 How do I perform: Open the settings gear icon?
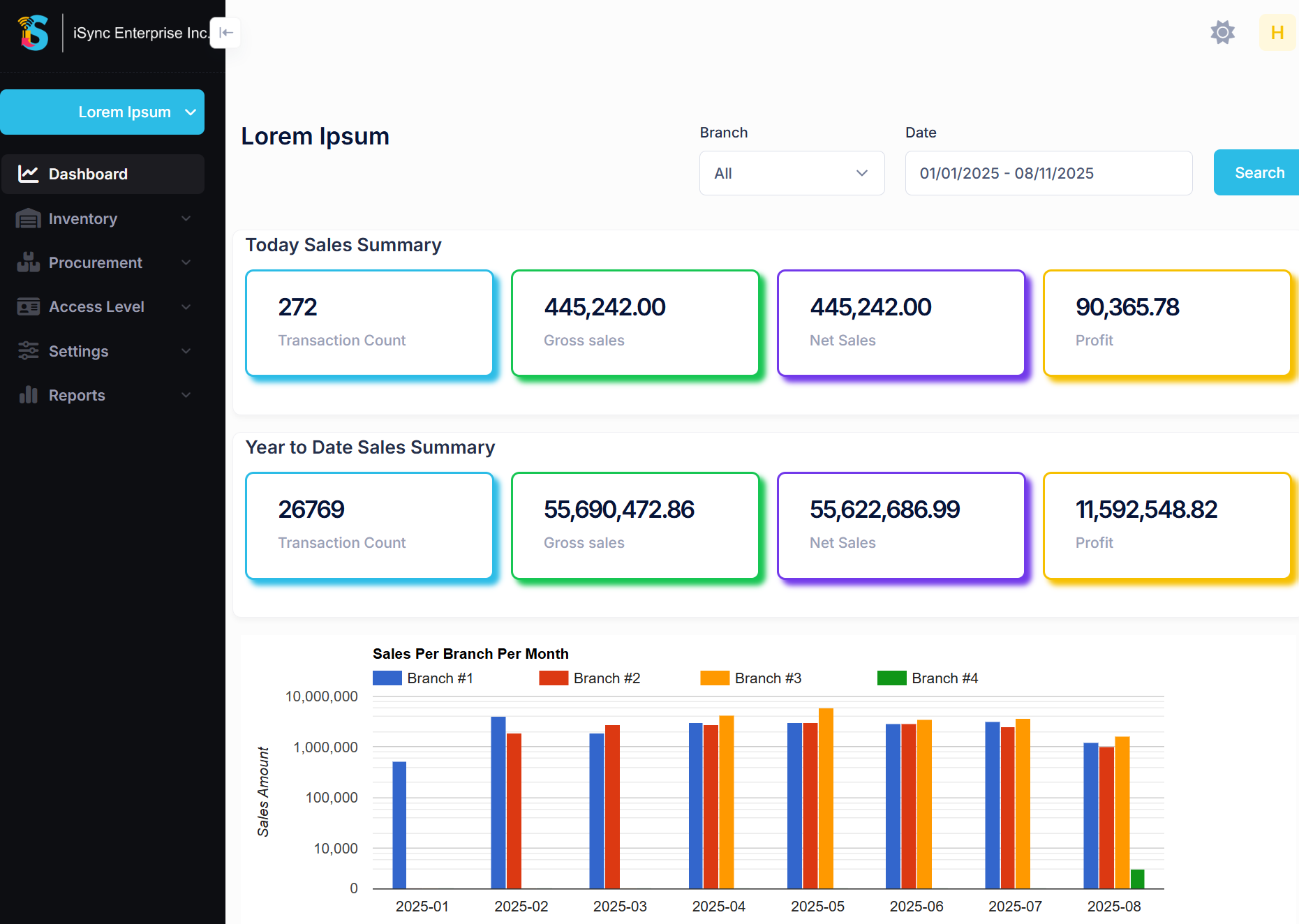(x=1222, y=33)
